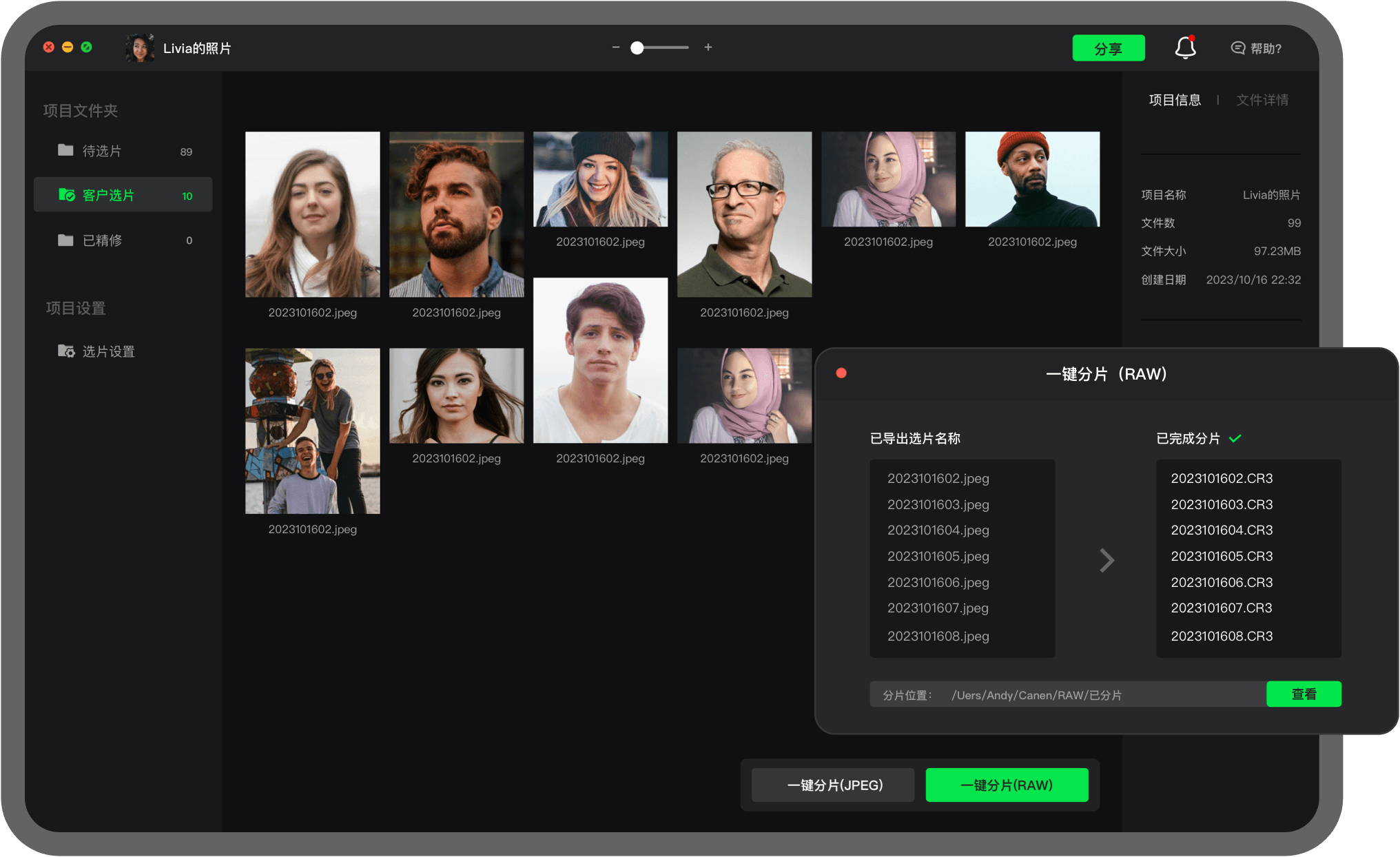Switch to the 项目信息 tab

[x=1175, y=100]
